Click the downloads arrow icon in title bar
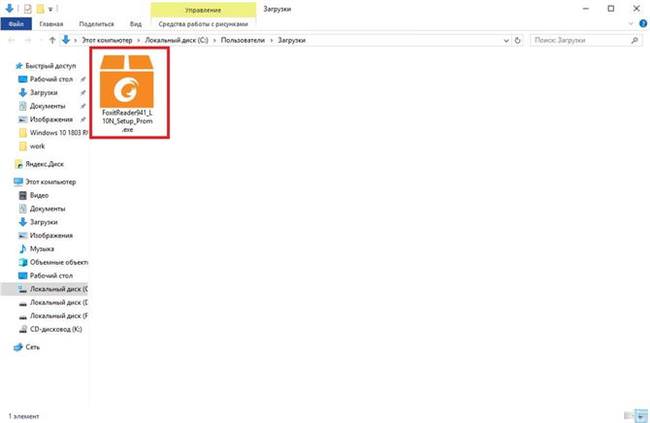The height and width of the screenshot is (423, 650). click(9, 8)
